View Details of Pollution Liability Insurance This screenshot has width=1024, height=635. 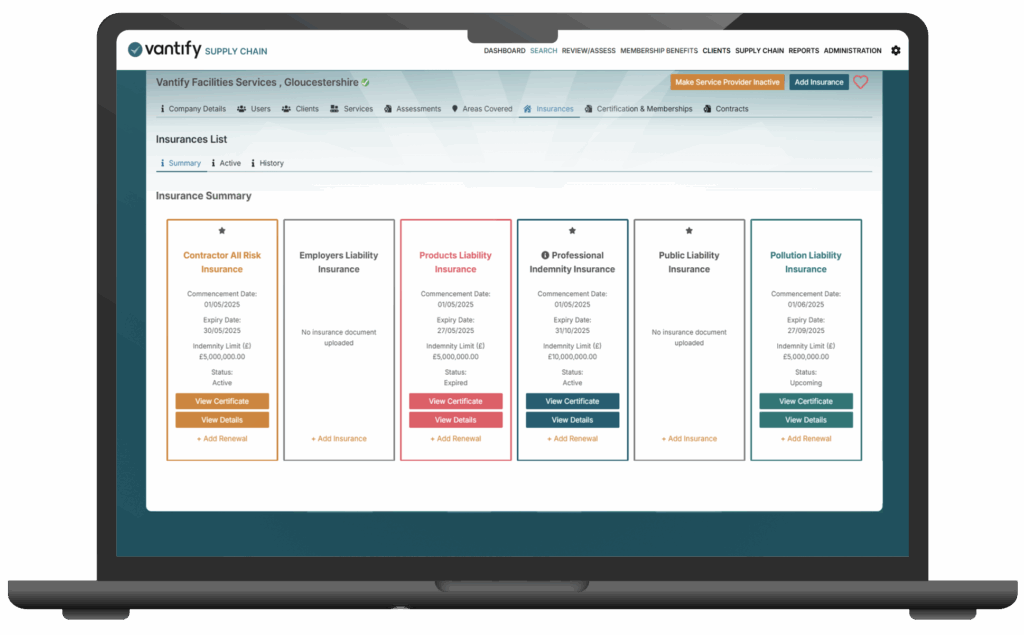pos(806,420)
